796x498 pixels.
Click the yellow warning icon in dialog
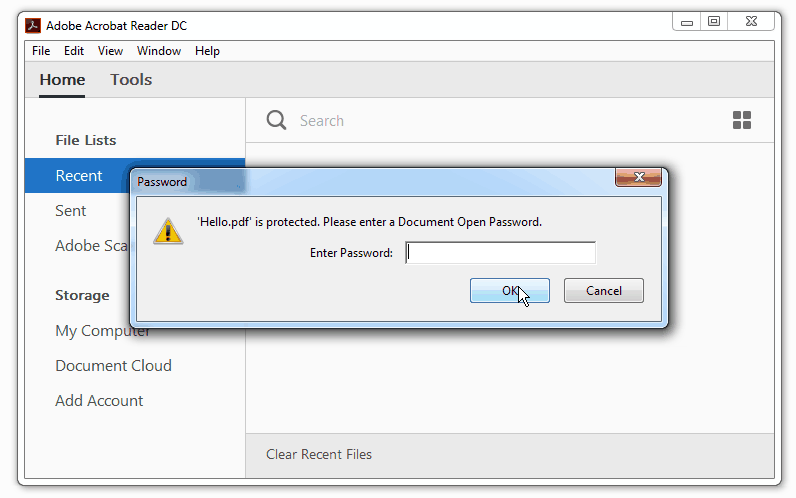click(x=168, y=231)
